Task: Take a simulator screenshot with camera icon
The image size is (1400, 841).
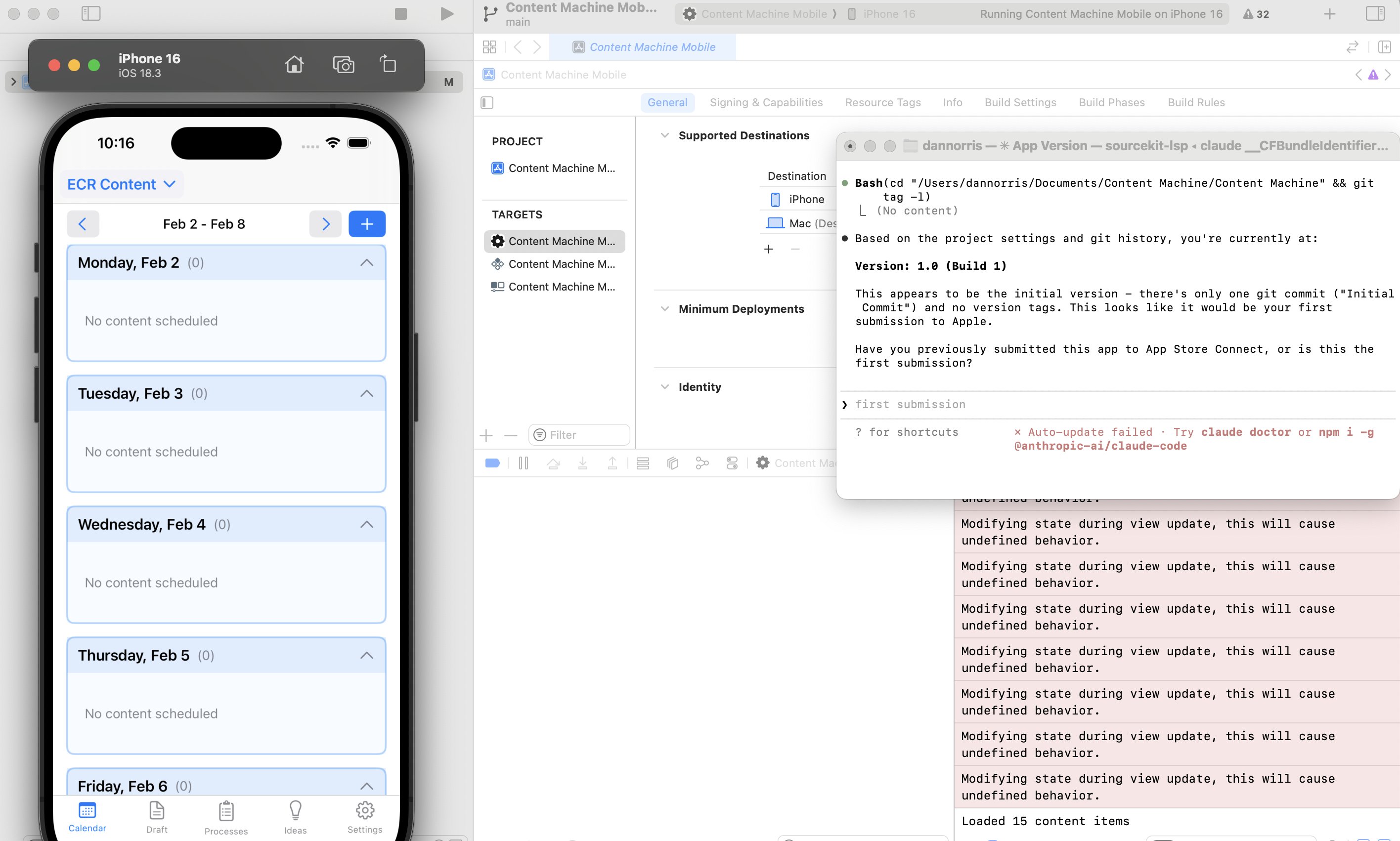Action: [343, 65]
